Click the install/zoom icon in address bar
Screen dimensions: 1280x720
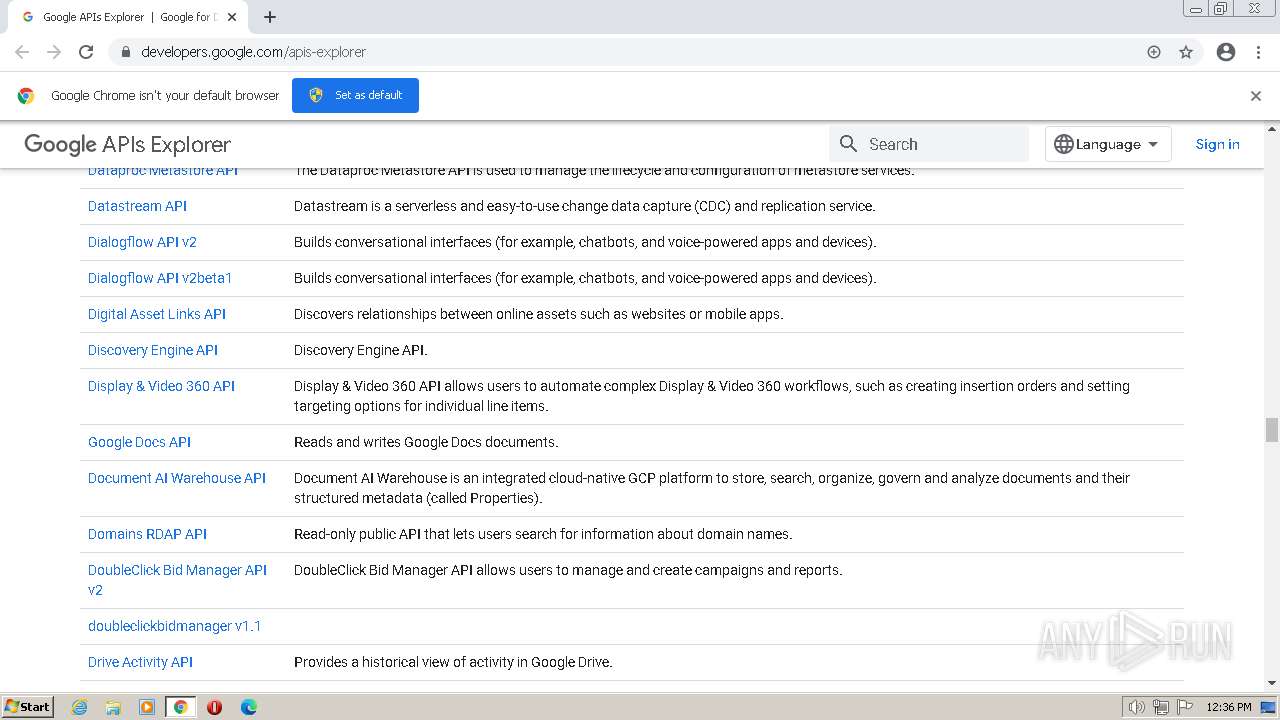1154,52
